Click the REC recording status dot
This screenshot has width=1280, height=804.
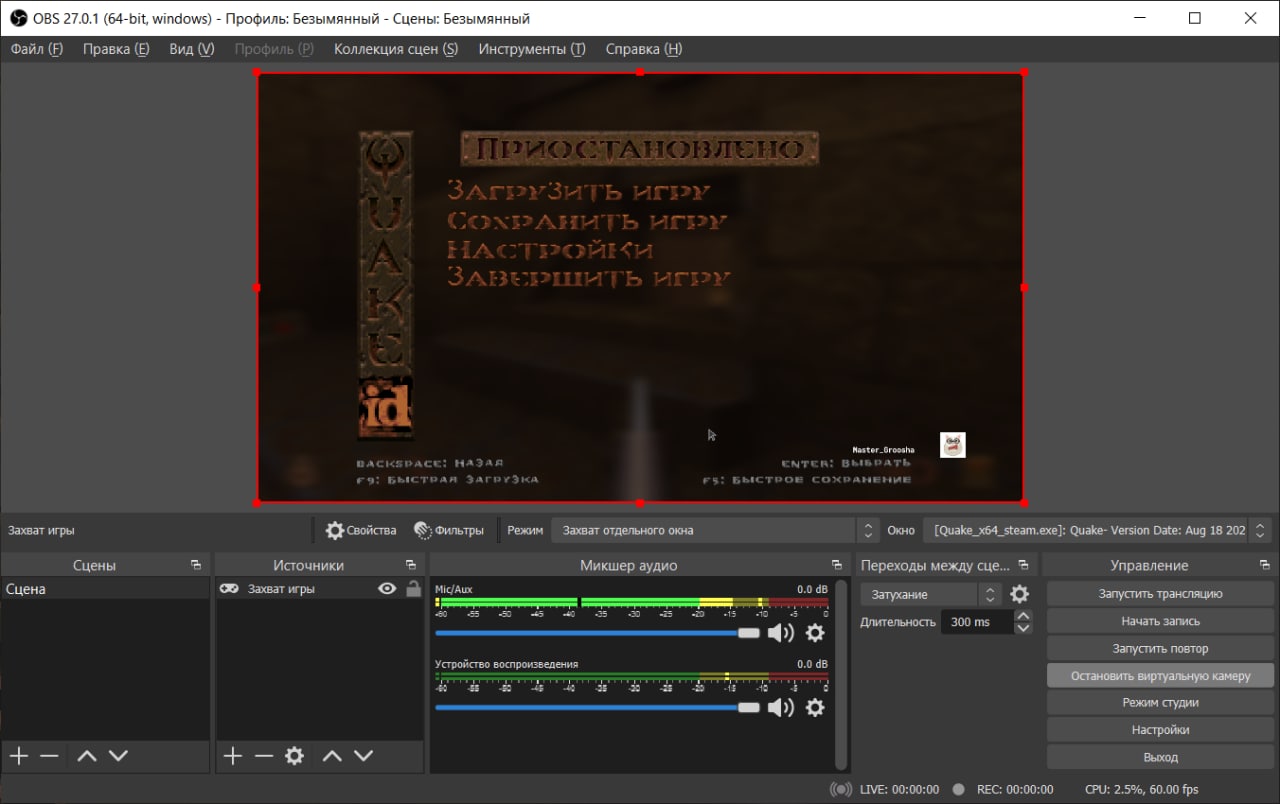[958, 789]
